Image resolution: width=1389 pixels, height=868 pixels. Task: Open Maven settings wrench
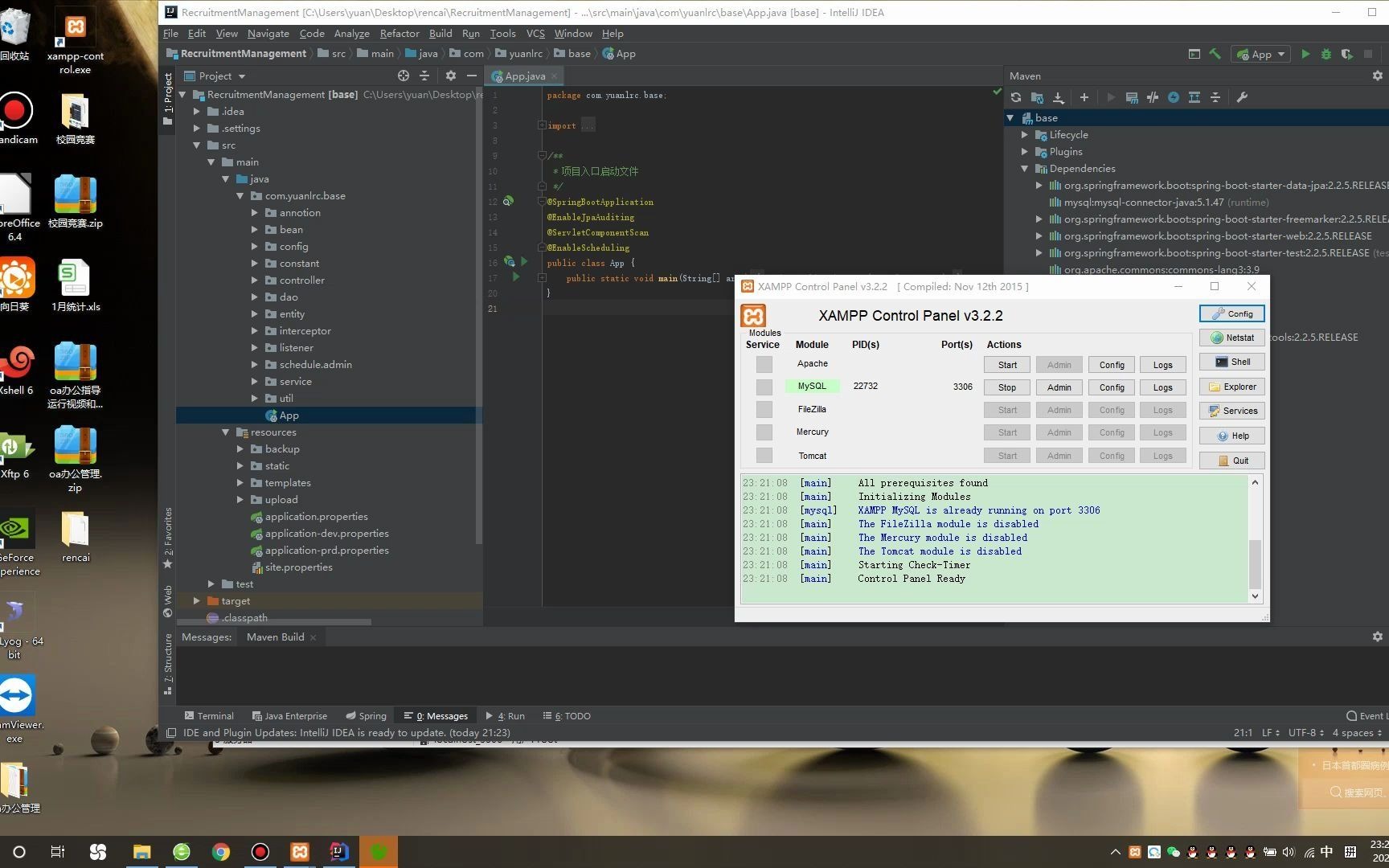point(1242,97)
